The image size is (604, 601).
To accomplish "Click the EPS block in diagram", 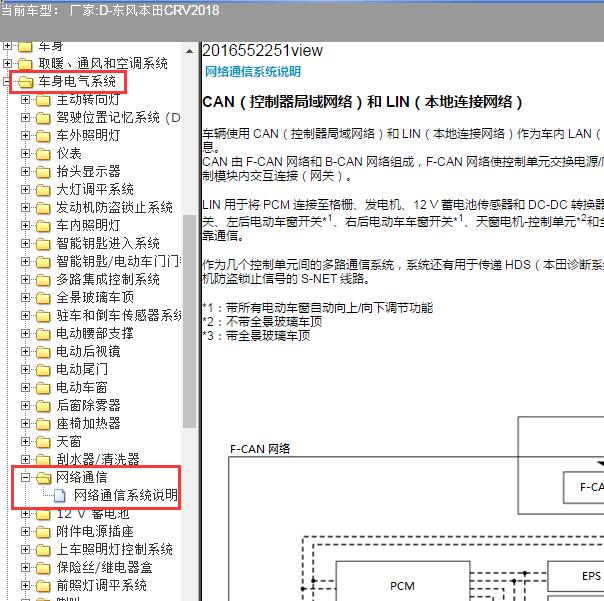I will (x=576, y=576).
